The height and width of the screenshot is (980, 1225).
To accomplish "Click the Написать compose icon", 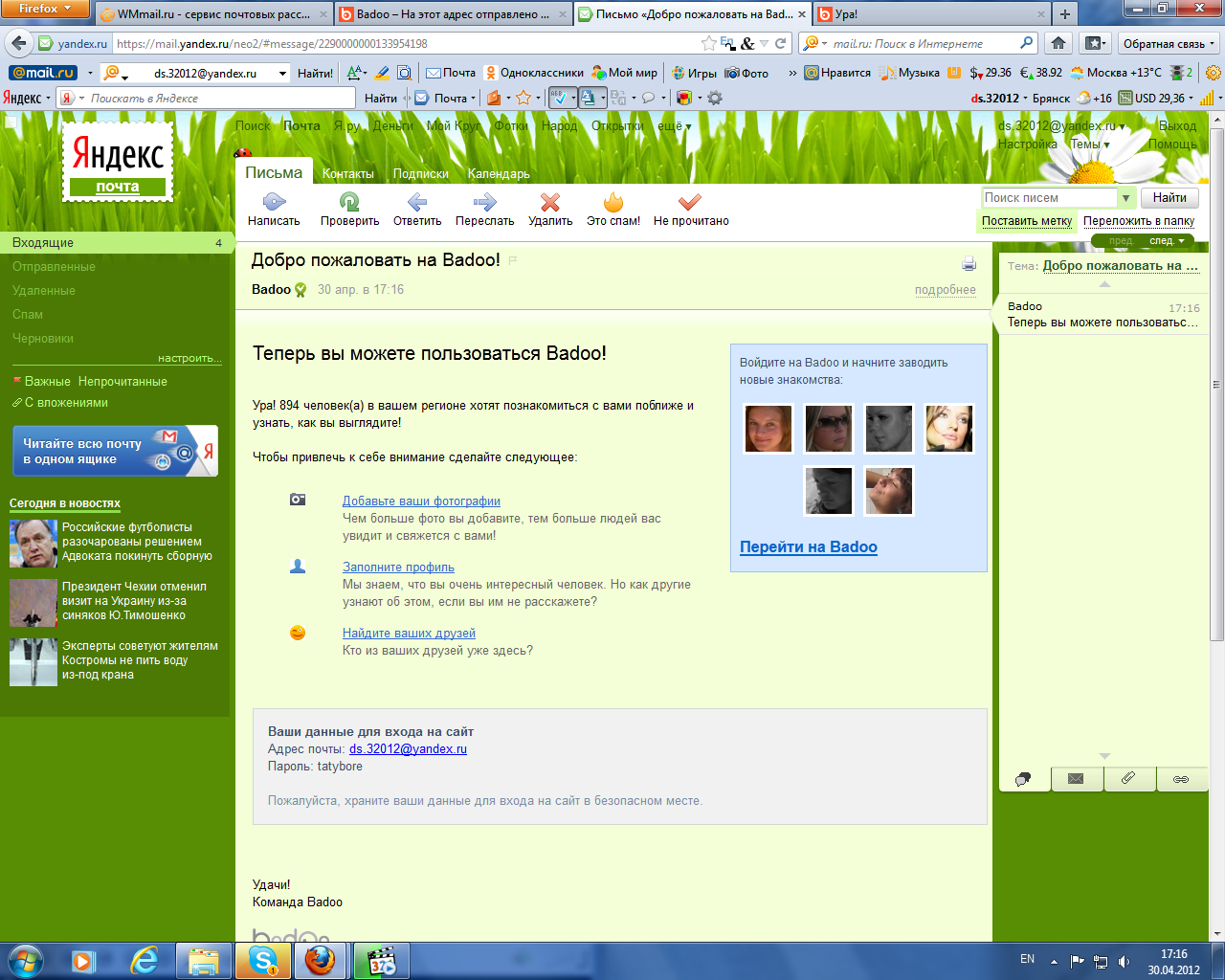I will click(274, 202).
